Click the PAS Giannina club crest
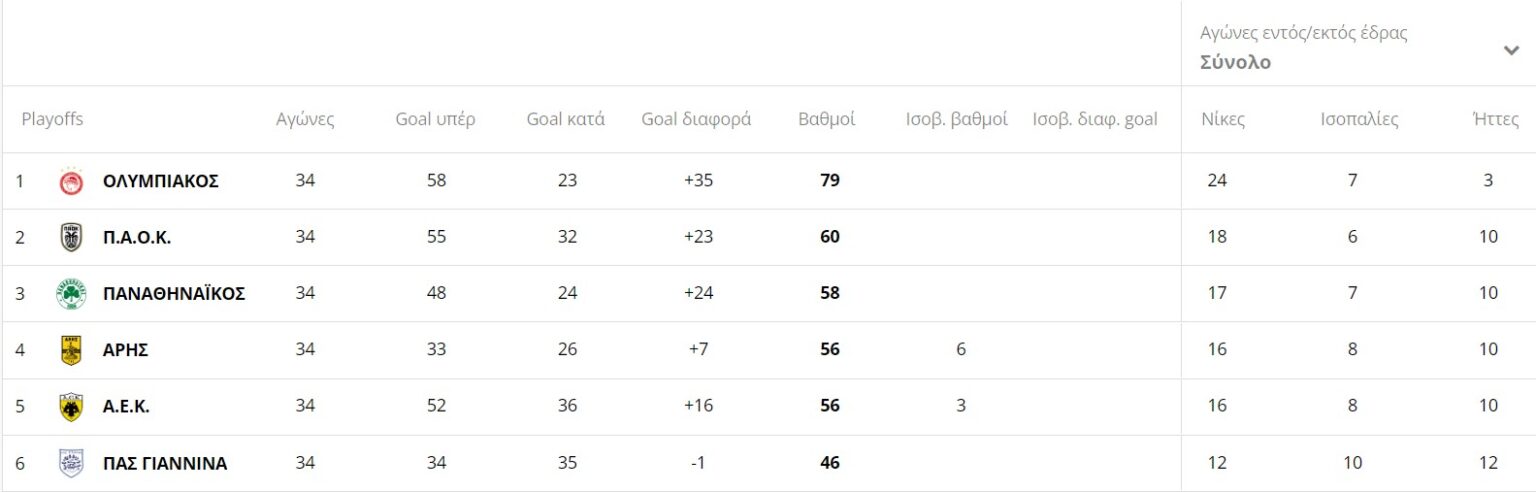Image resolution: width=1536 pixels, height=492 pixels. 71,463
